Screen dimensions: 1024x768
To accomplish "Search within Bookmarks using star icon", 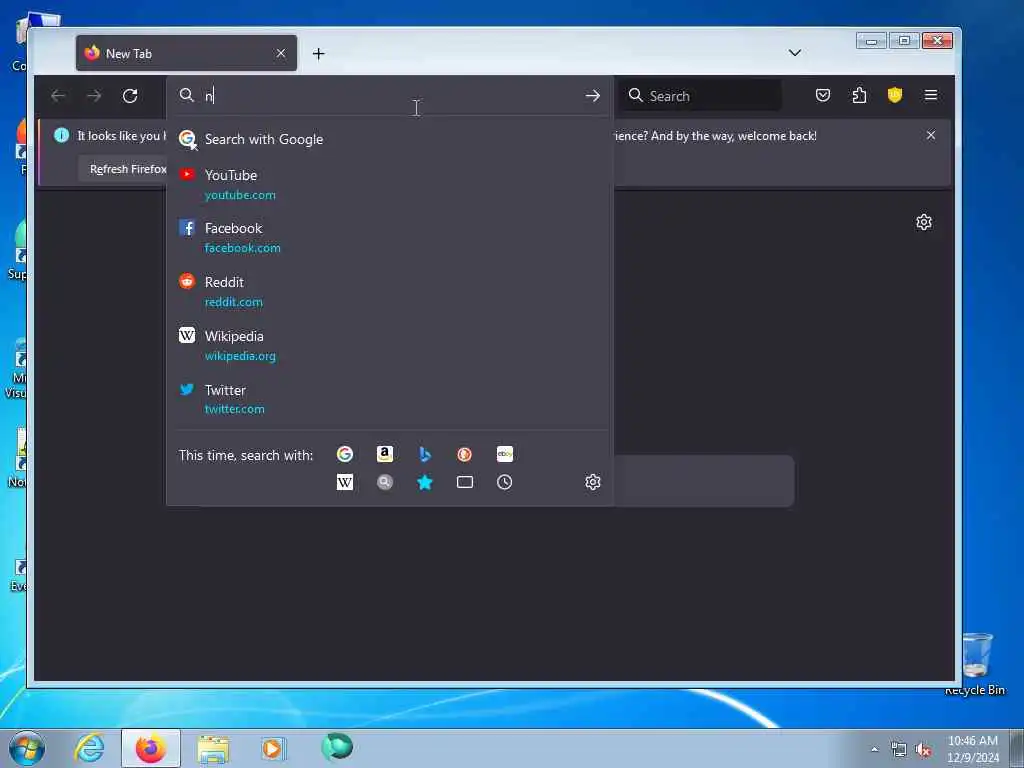I will tap(424, 482).
